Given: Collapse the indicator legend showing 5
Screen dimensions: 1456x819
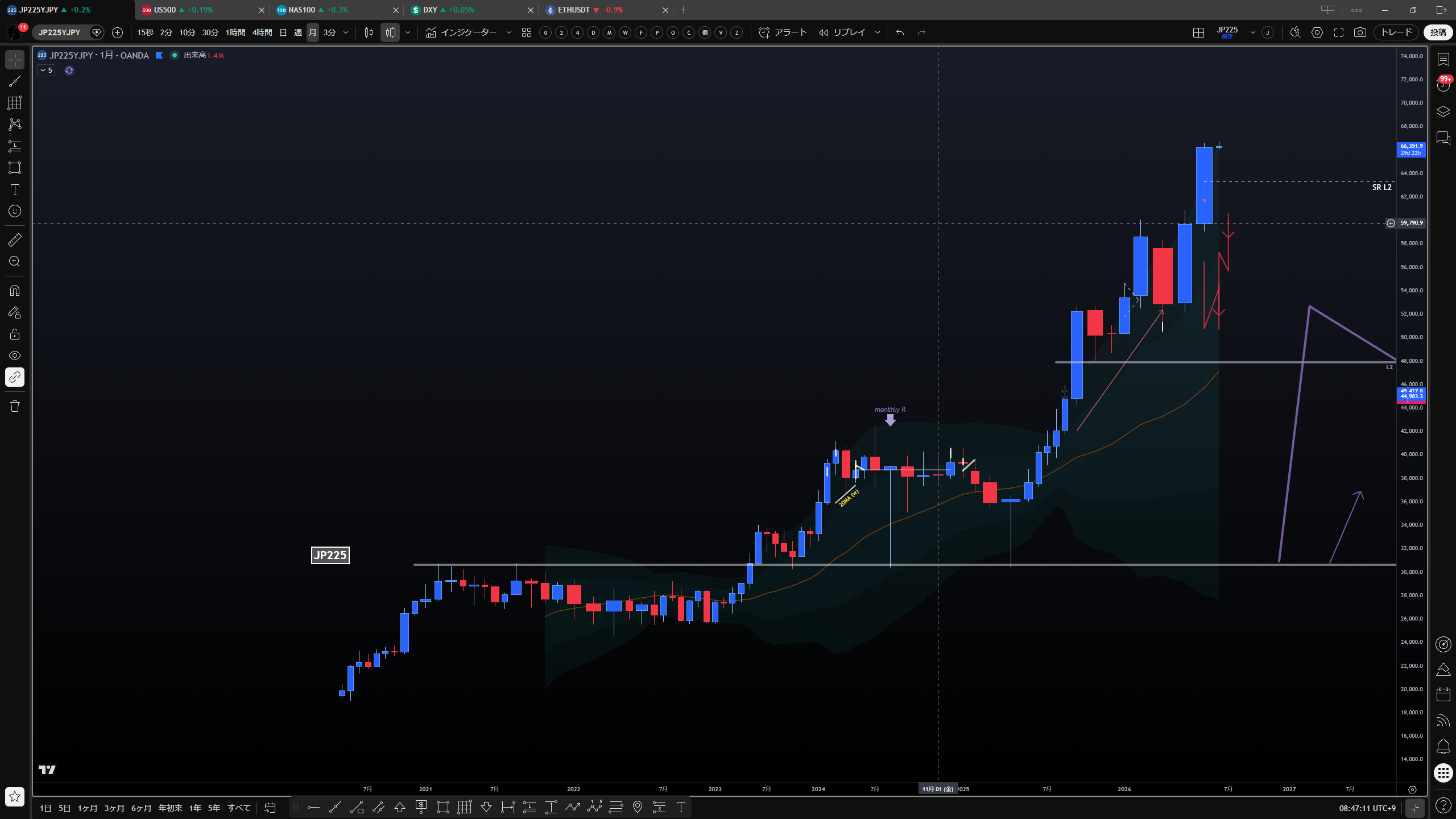Looking at the screenshot, I should [x=46, y=71].
